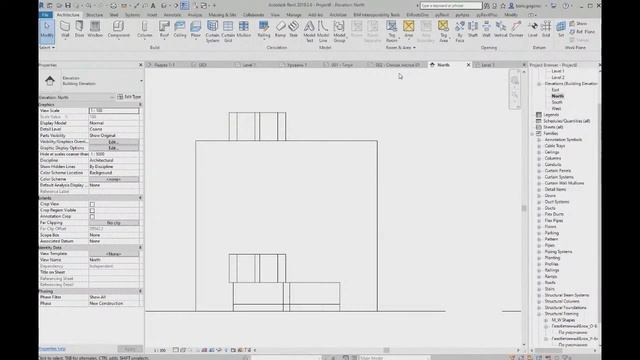The image size is (640, 360).
Task: Click the Edit Type button
Action: pyautogui.click(x=129, y=97)
